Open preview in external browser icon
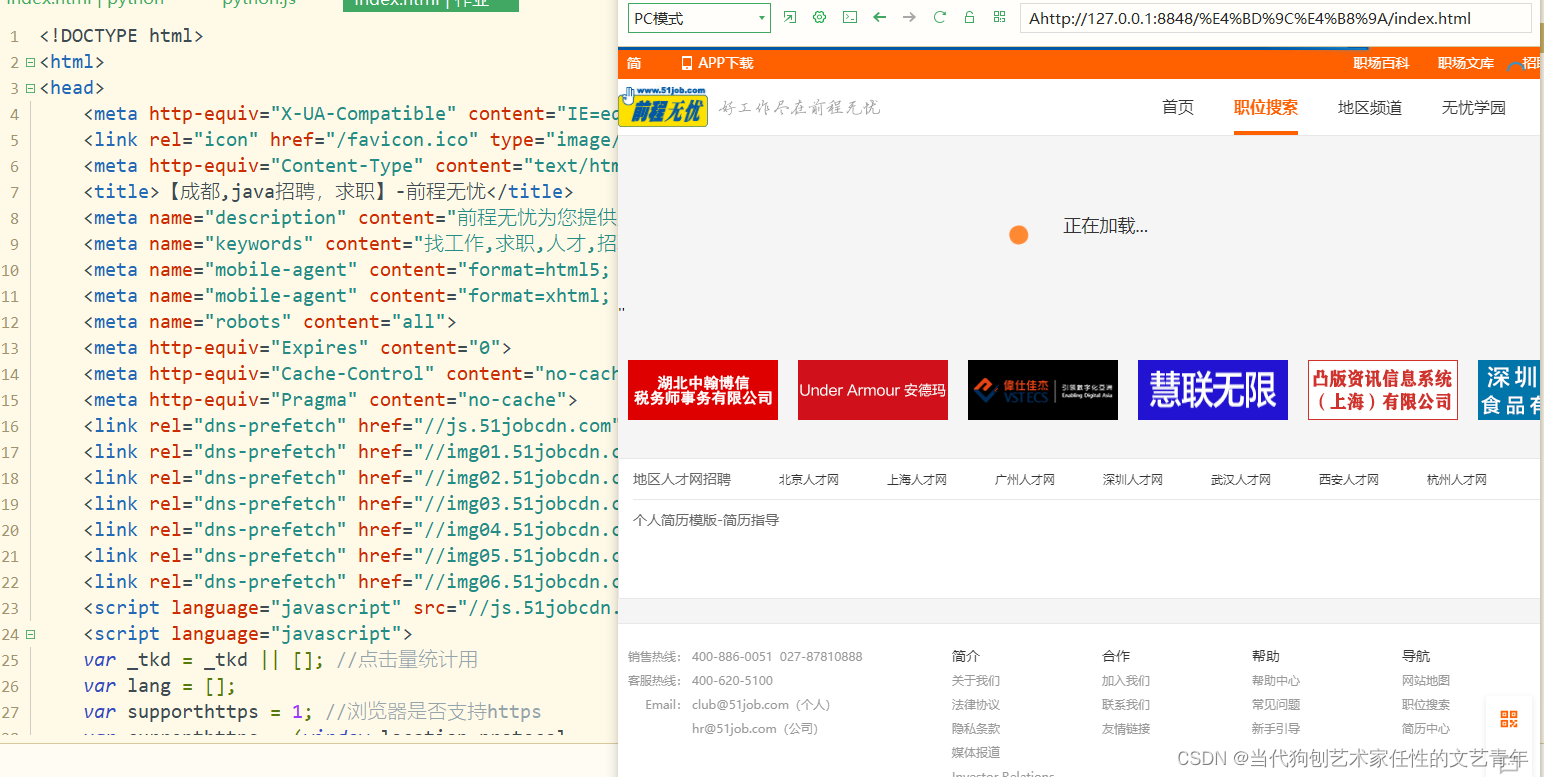Image resolution: width=1544 pixels, height=777 pixels. [790, 18]
